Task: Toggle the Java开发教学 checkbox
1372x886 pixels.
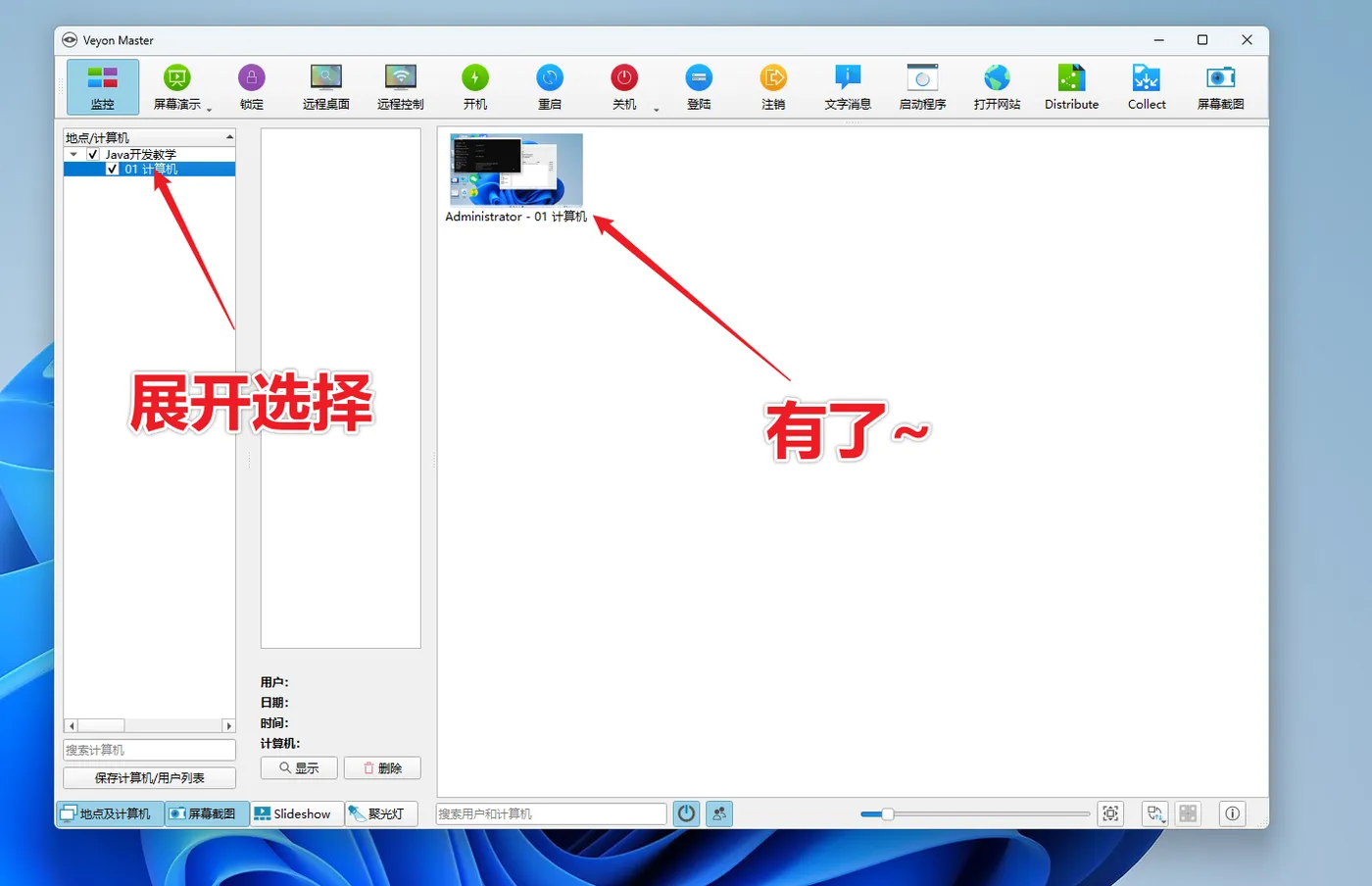Action: (x=93, y=154)
